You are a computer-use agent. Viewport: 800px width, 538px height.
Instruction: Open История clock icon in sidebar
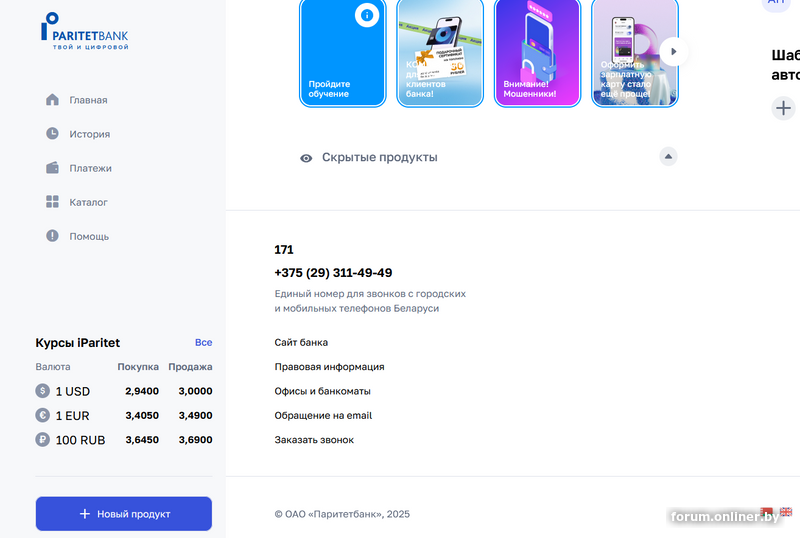[52, 133]
